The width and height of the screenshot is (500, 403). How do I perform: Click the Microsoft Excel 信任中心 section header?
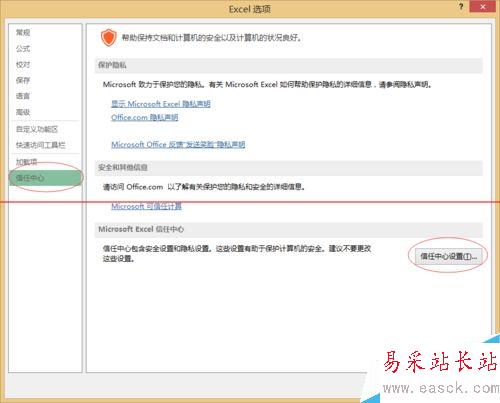tap(289, 230)
